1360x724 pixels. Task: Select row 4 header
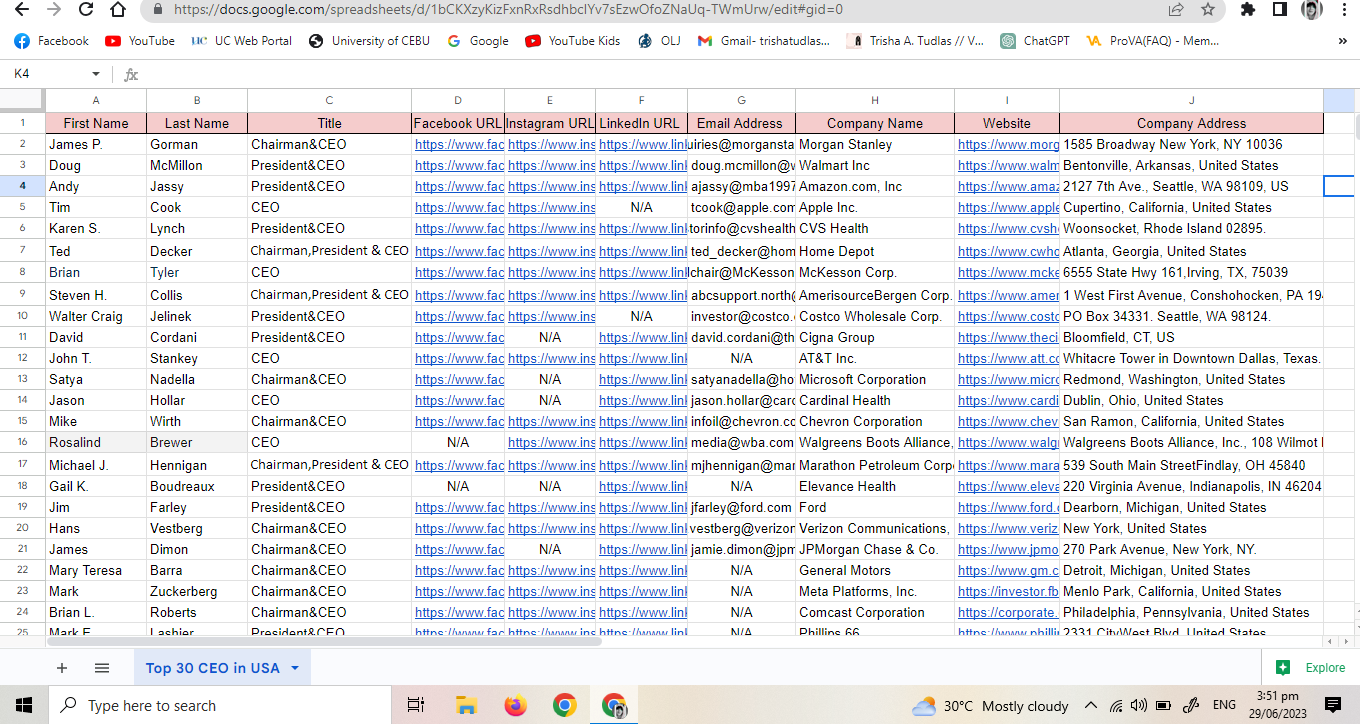pos(22,186)
